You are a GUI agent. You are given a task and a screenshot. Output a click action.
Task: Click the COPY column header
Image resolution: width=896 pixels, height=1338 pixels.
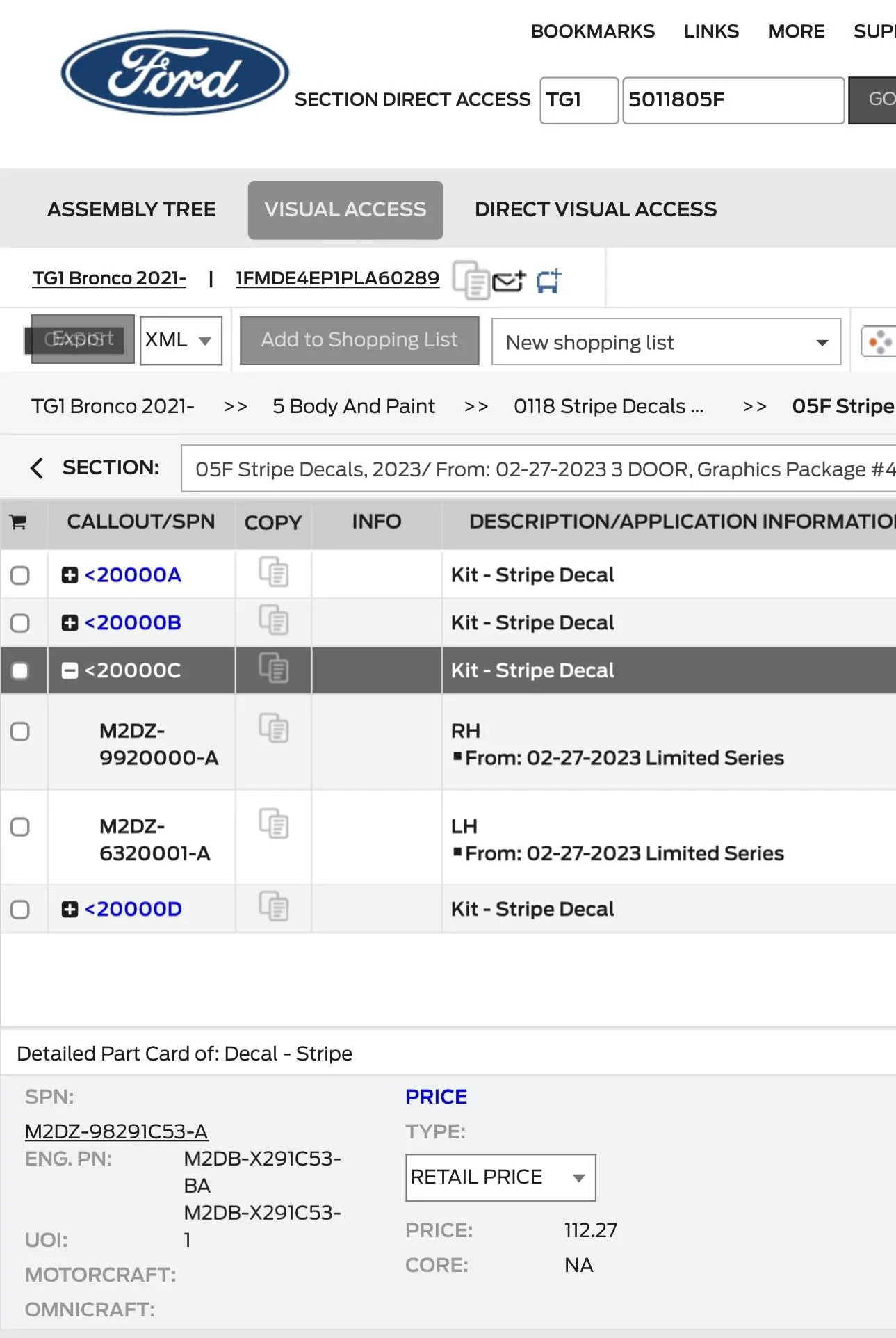pos(273,522)
